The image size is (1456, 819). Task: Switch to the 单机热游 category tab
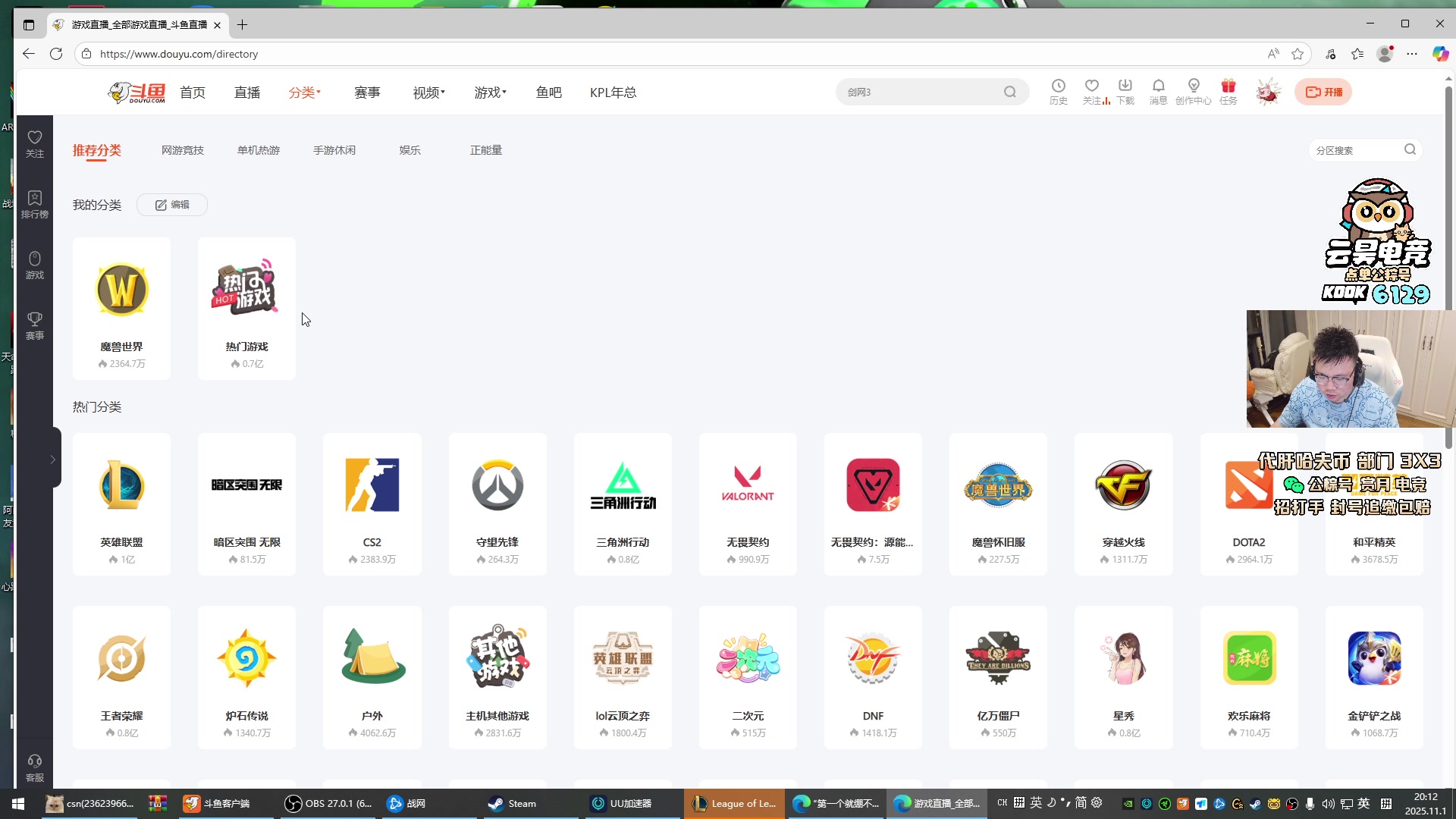pyautogui.click(x=259, y=150)
